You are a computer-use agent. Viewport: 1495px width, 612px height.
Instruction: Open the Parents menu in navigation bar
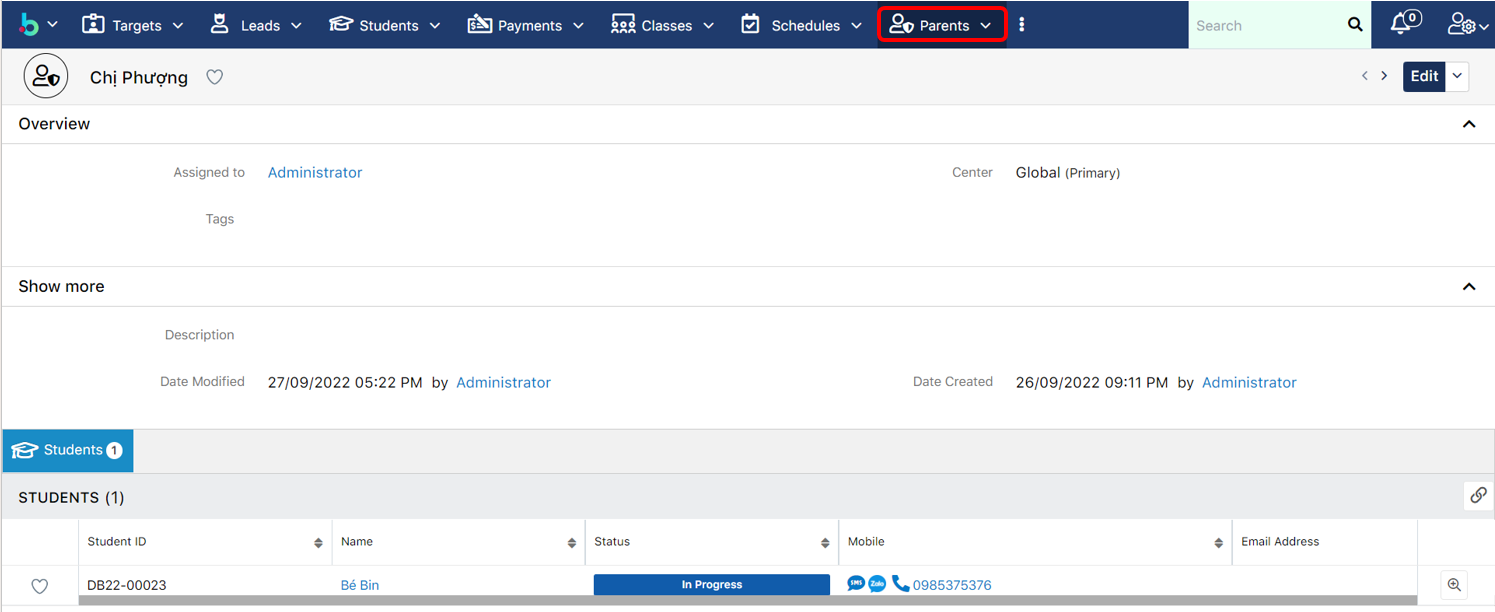[941, 25]
